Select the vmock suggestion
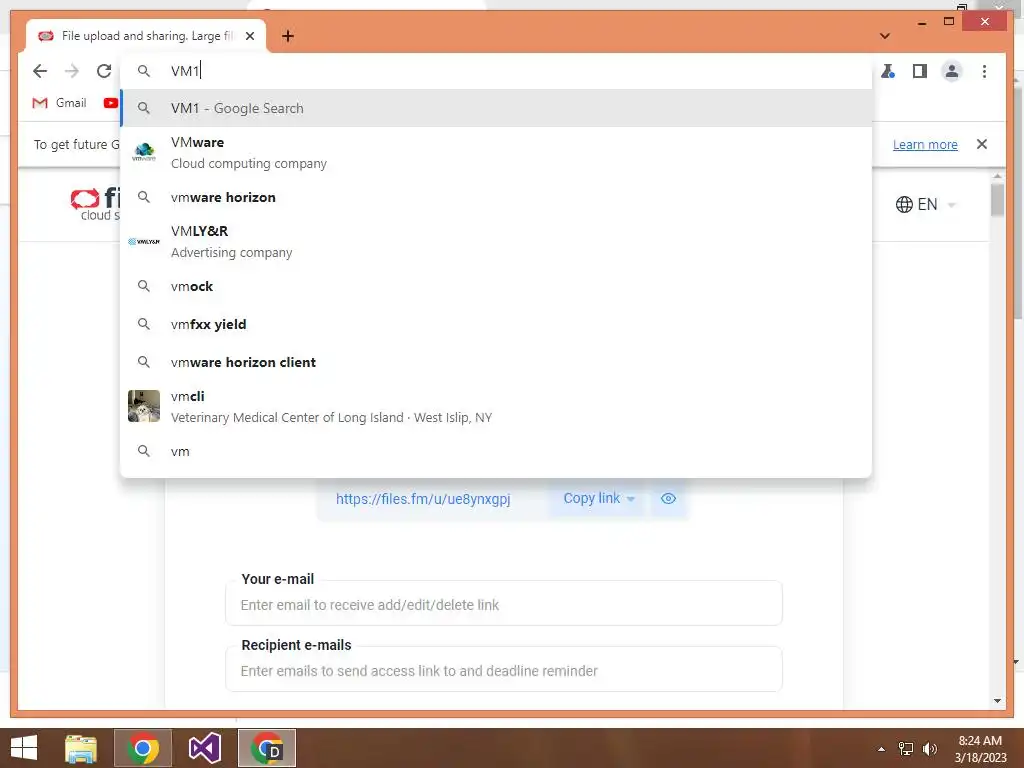Screen dimensions: 1024x768 tap(496, 286)
